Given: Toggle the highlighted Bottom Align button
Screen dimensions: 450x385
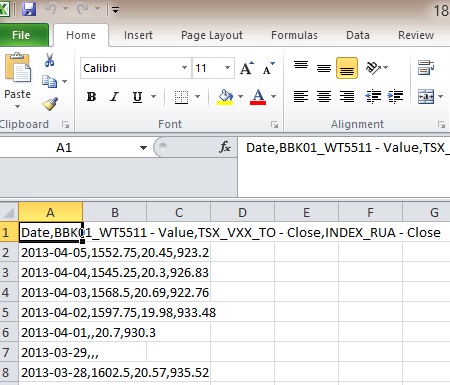Looking at the screenshot, I should pos(347,68).
